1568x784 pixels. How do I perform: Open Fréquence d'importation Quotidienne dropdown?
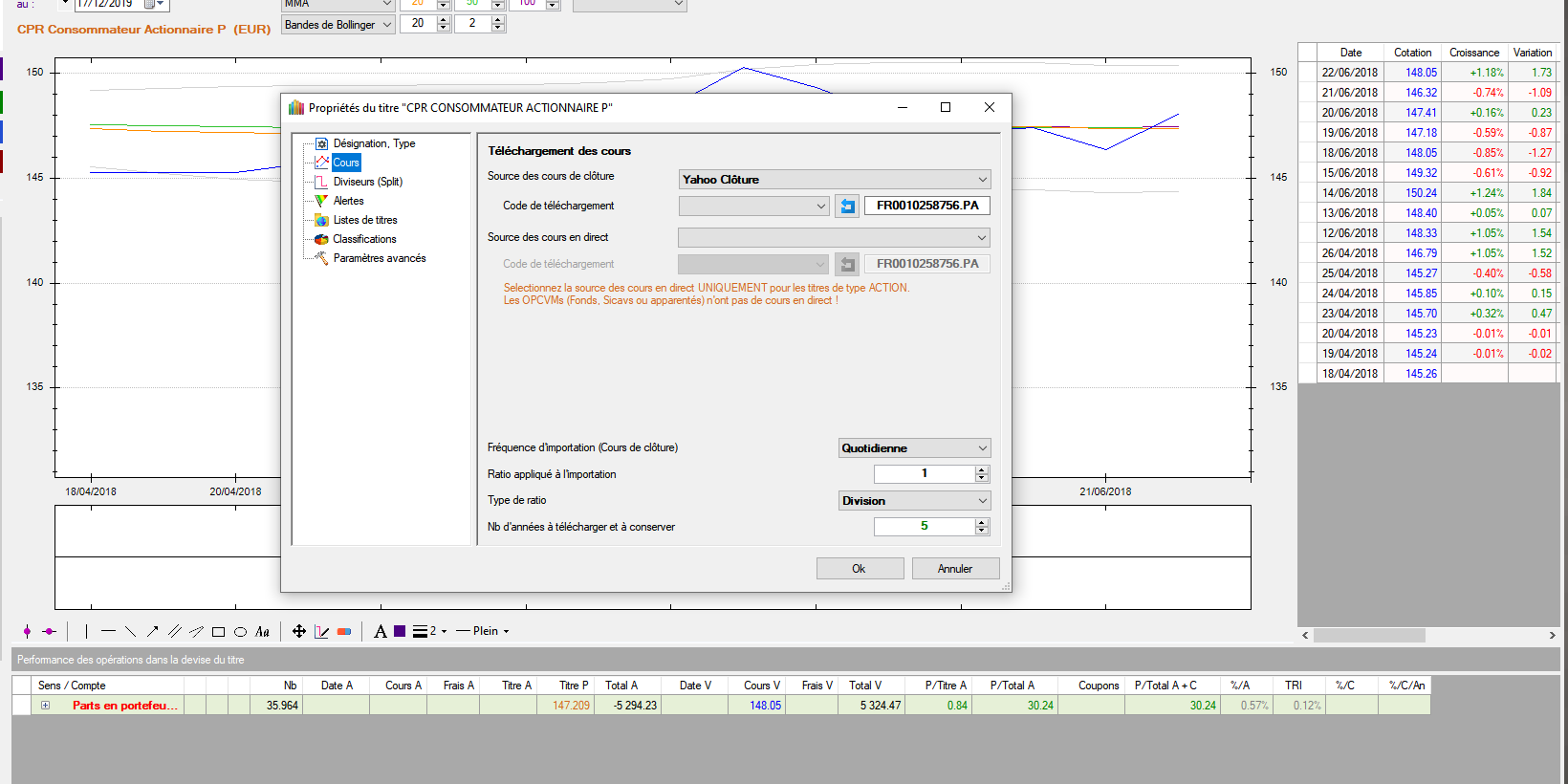[915, 447]
